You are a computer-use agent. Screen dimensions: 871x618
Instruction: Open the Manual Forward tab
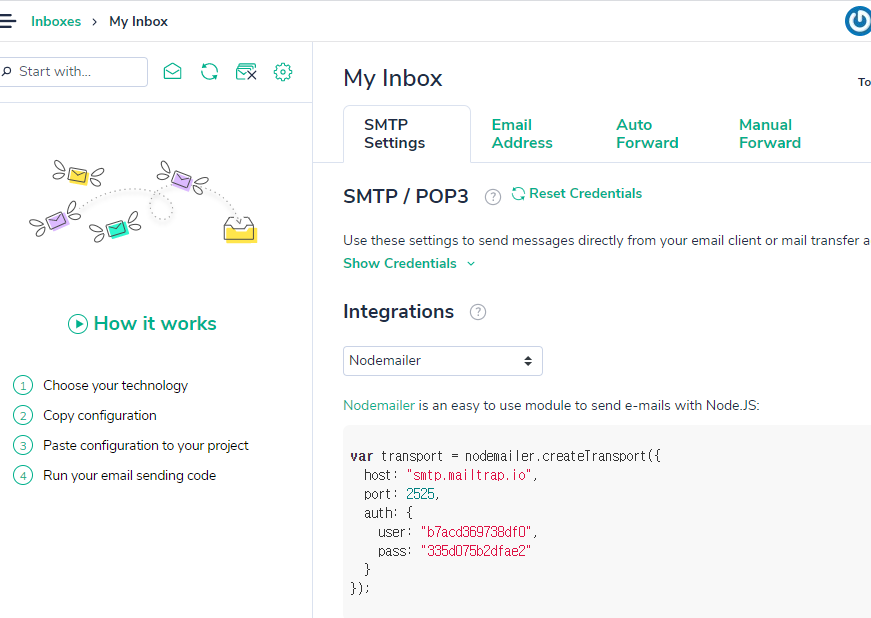point(770,134)
